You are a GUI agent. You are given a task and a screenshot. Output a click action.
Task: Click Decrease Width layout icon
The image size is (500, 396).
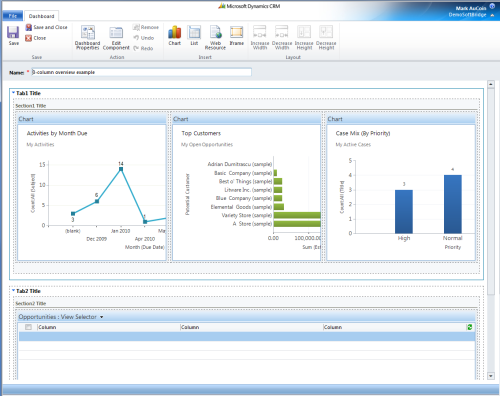point(282,38)
